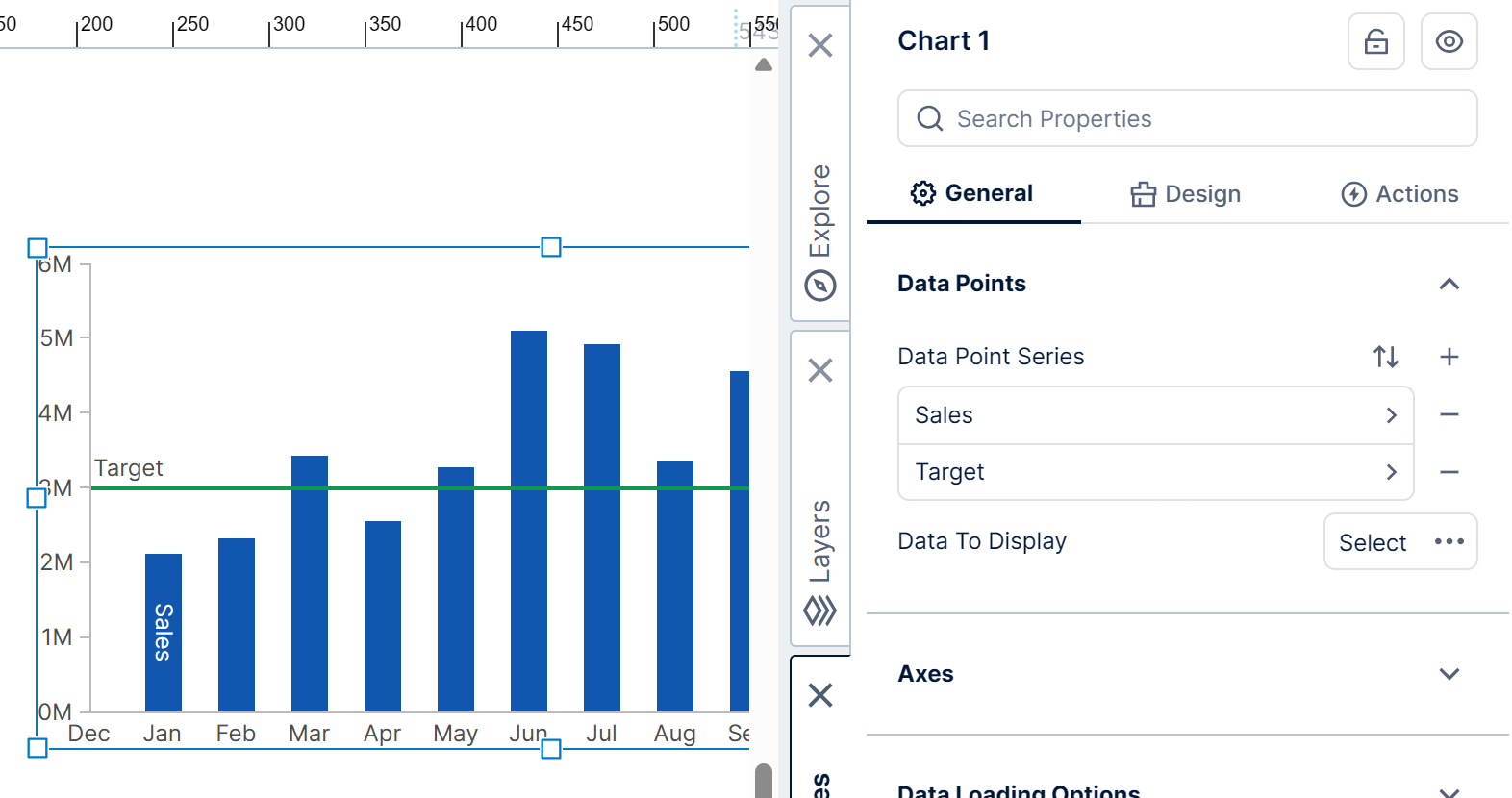Open the Explore panel compass icon
The height and width of the screenshot is (798, 1512).
[x=820, y=286]
